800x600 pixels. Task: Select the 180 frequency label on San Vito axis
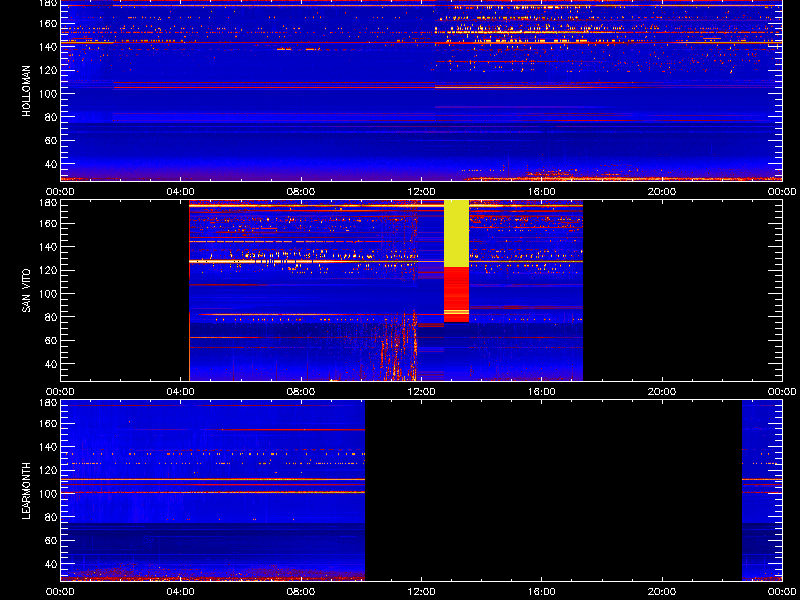[48, 203]
